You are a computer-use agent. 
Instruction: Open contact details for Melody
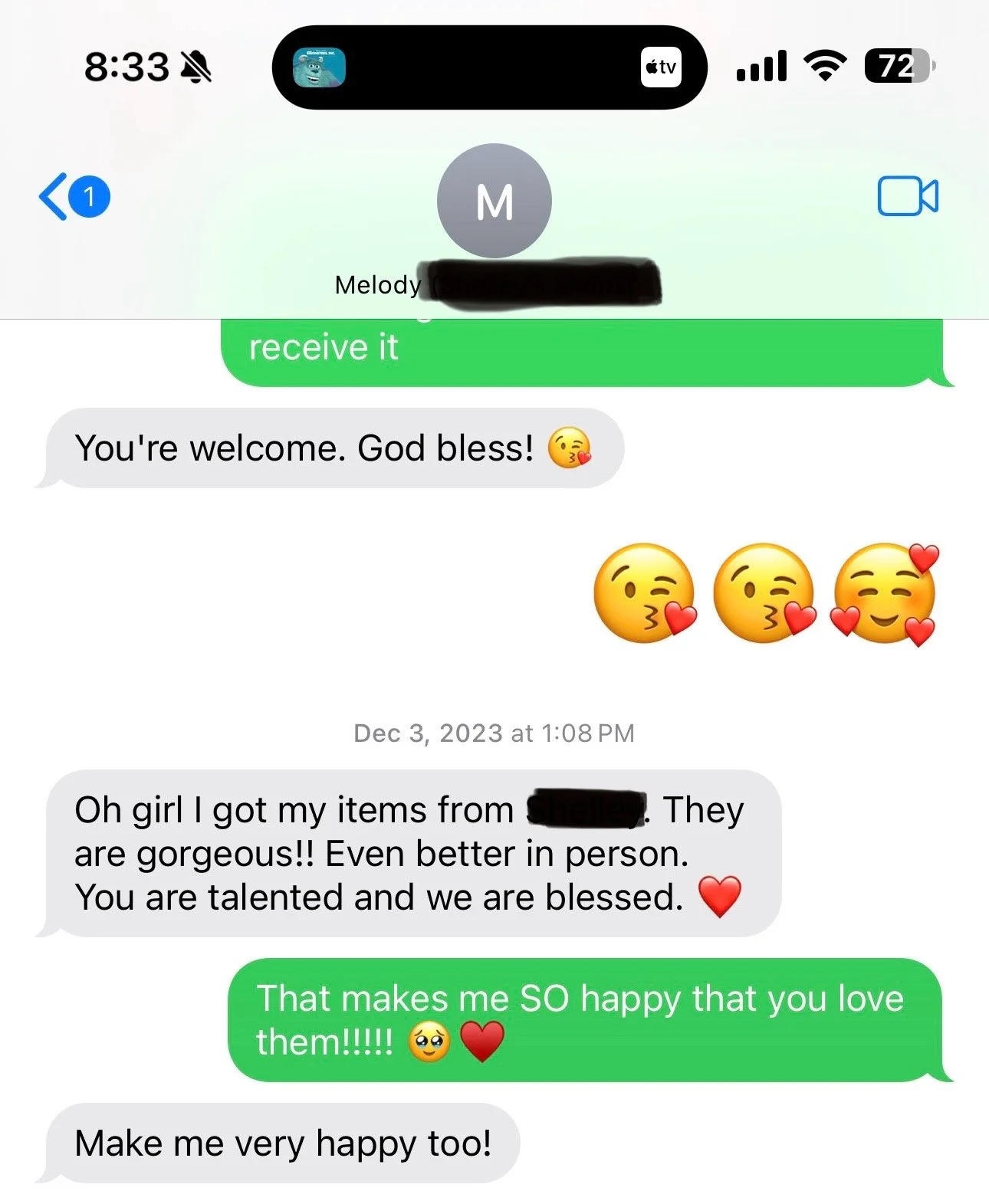(x=378, y=285)
